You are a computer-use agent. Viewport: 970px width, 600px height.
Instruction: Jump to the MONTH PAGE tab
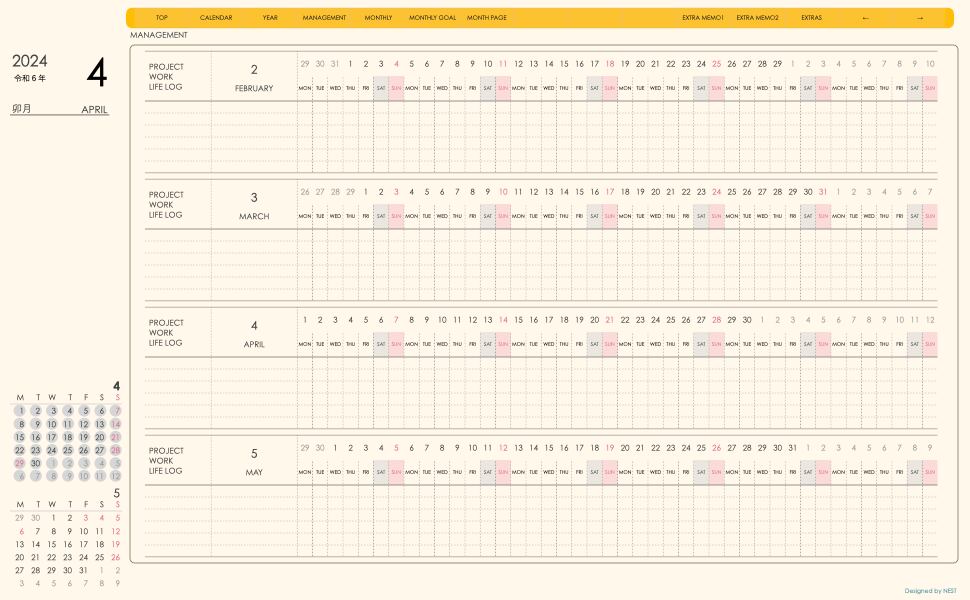tap(486, 18)
